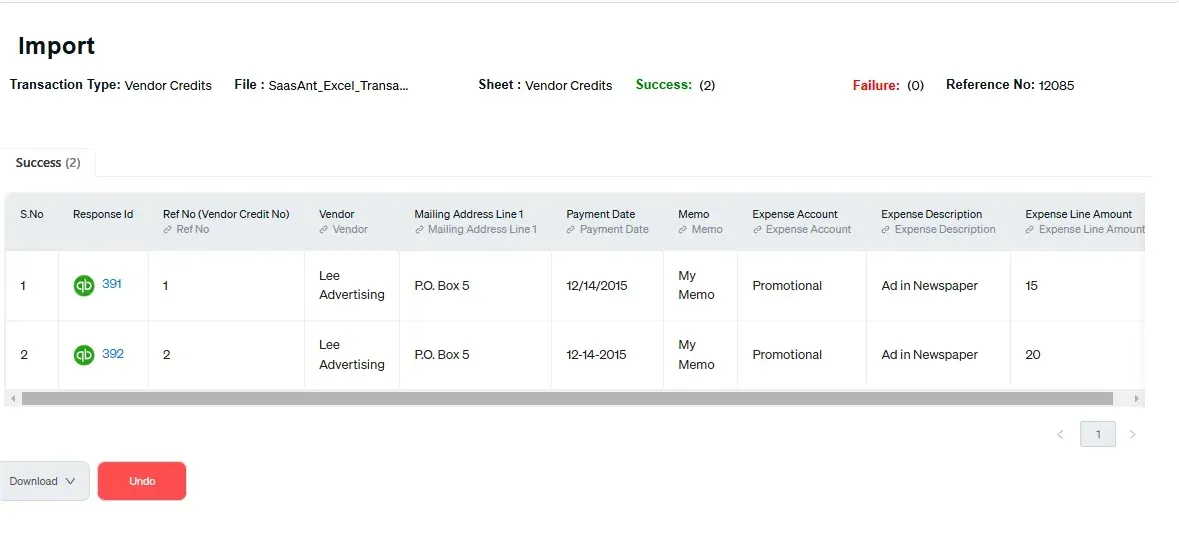The height and width of the screenshot is (554, 1179).
Task: Open response ID 392 link
Action: pyautogui.click(x=113, y=354)
